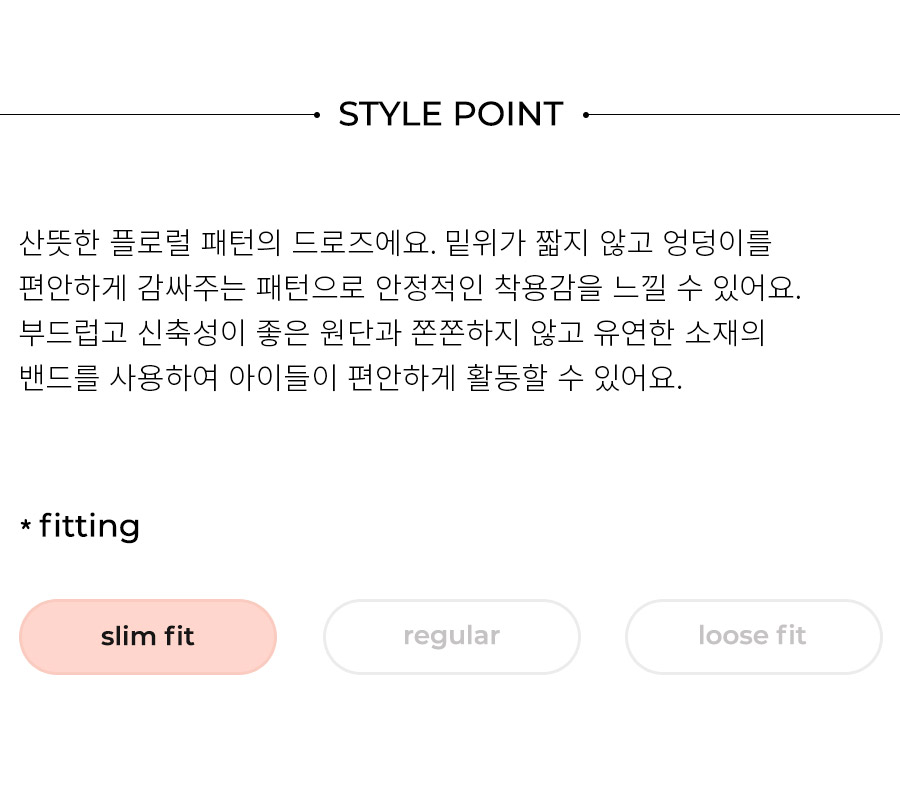The height and width of the screenshot is (793, 900).
Task: Click the word 부드럽고 starting third line
Action: 73,333
